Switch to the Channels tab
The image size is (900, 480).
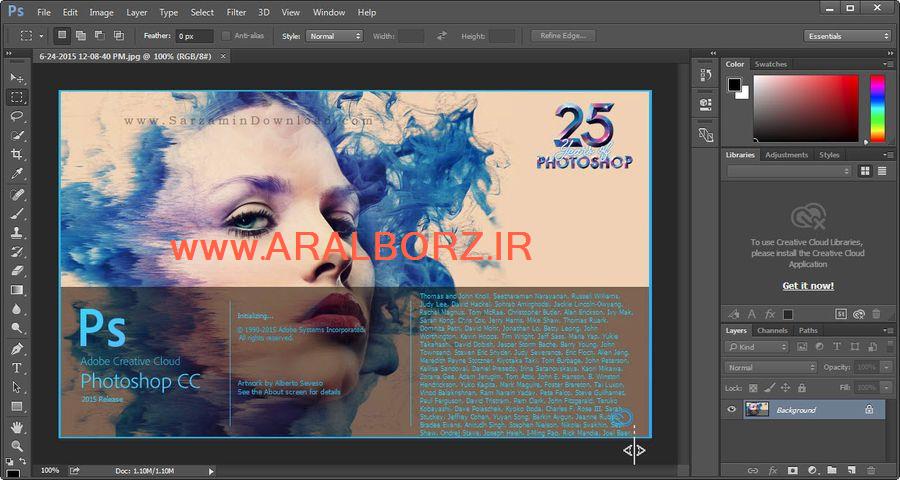pyautogui.click(x=772, y=331)
